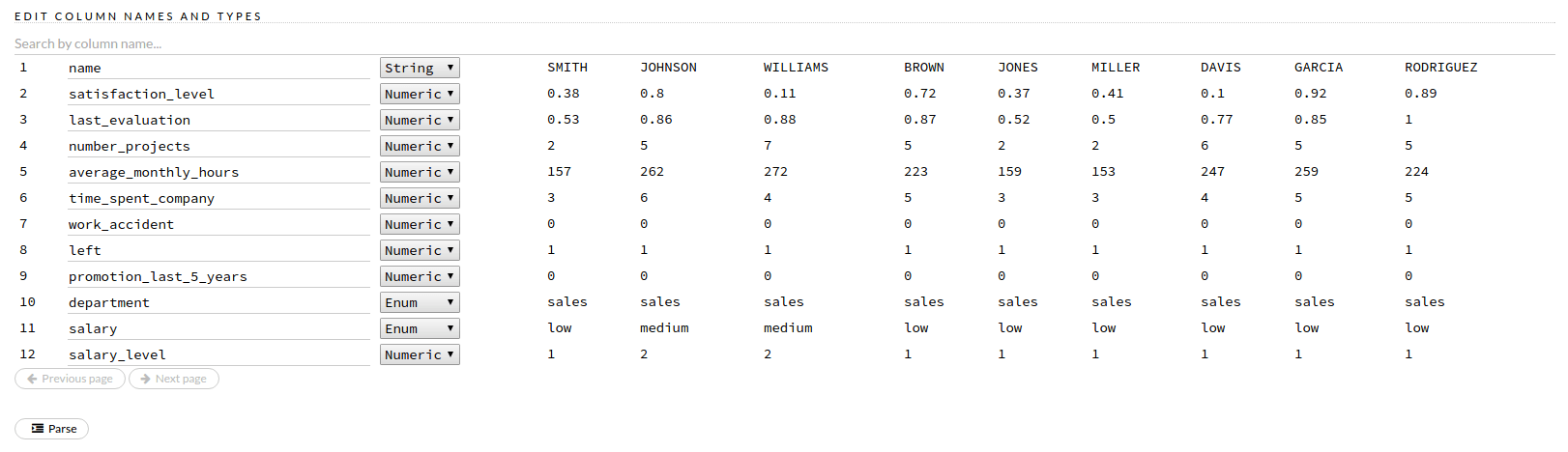Open type dropdown for time_spent_company column
This screenshot has width=1568, height=452.
coord(420,198)
